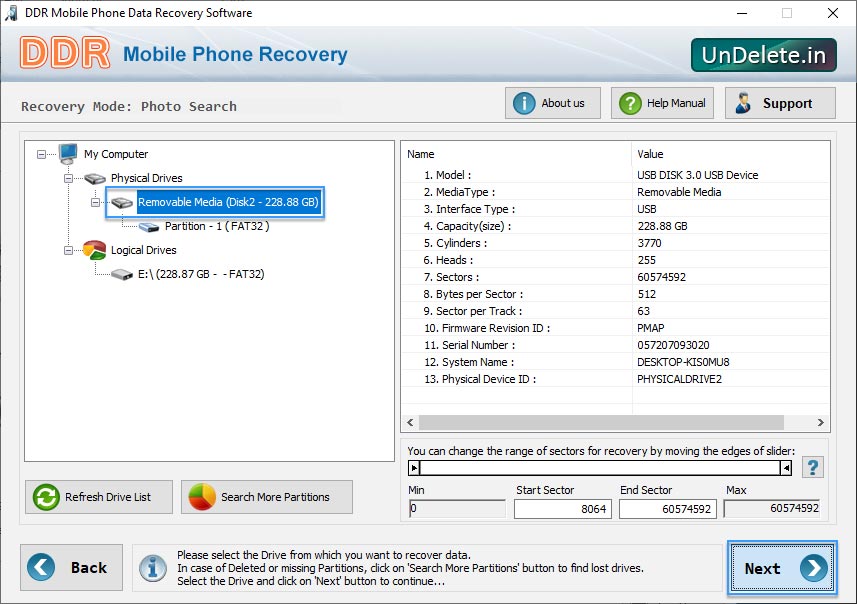Image resolution: width=857 pixels, height=604 pixels.
Task: Click the horizontal scrollbar right arrow
Action: point(820,423)
